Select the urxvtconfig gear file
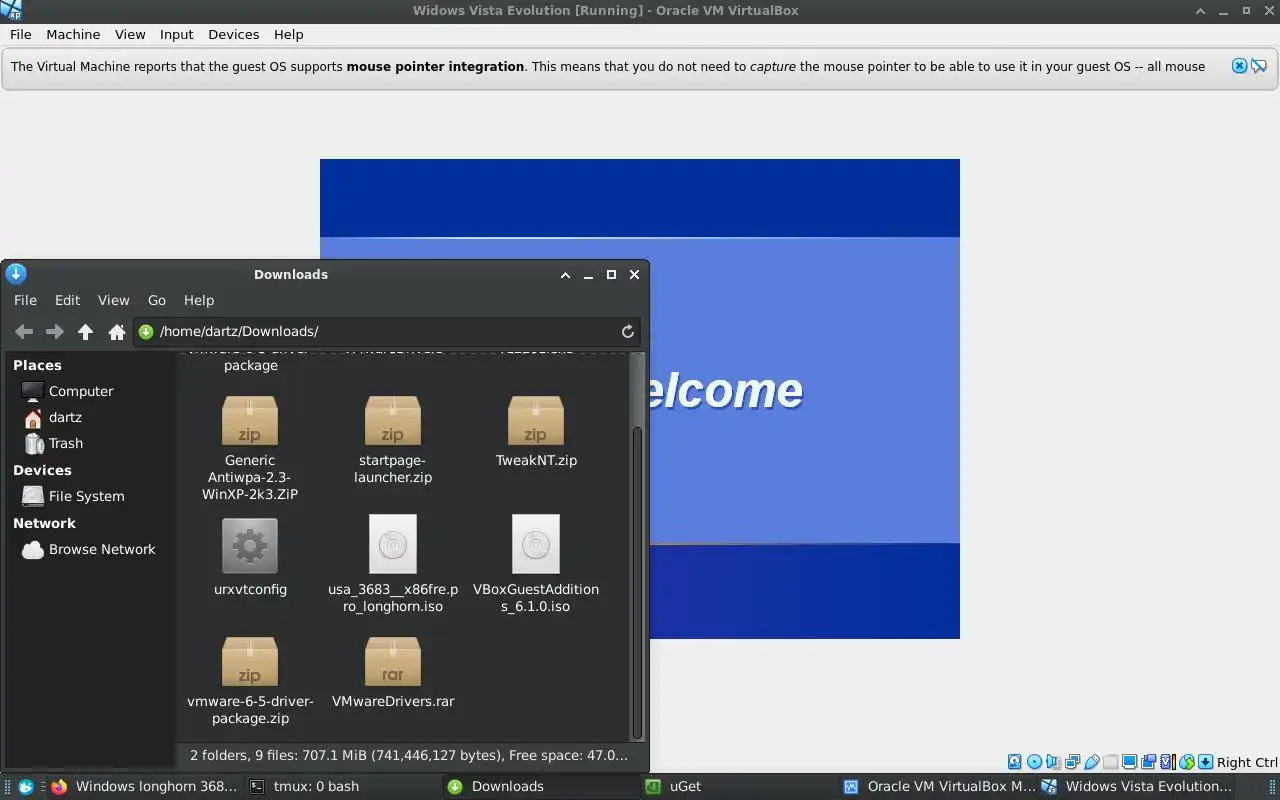 250,557
